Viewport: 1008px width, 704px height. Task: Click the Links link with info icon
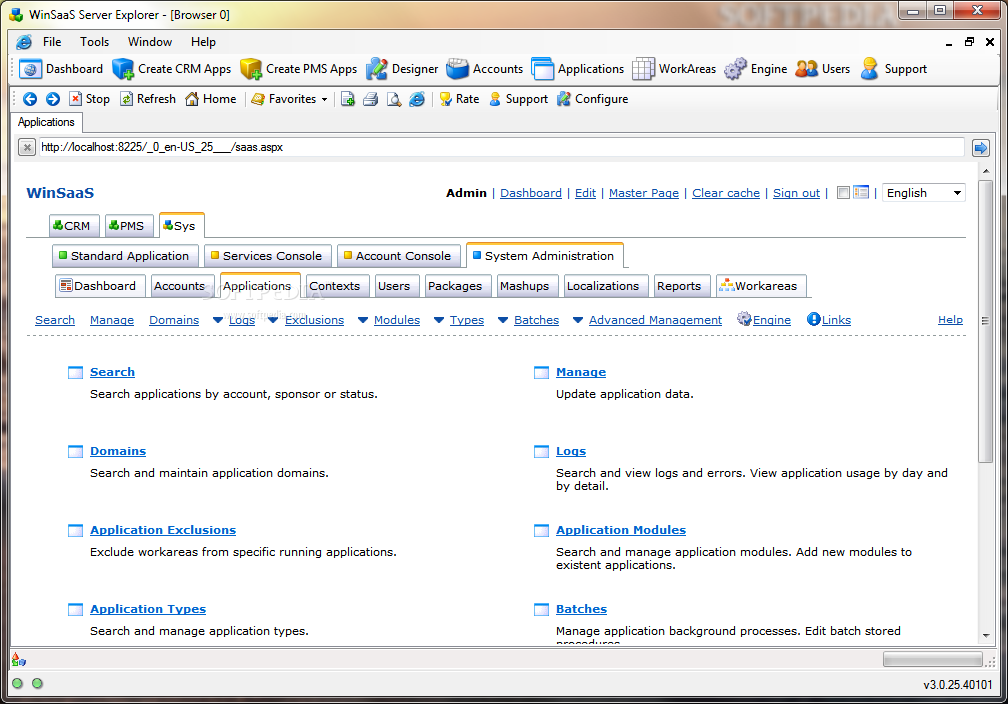coord(829,320)
